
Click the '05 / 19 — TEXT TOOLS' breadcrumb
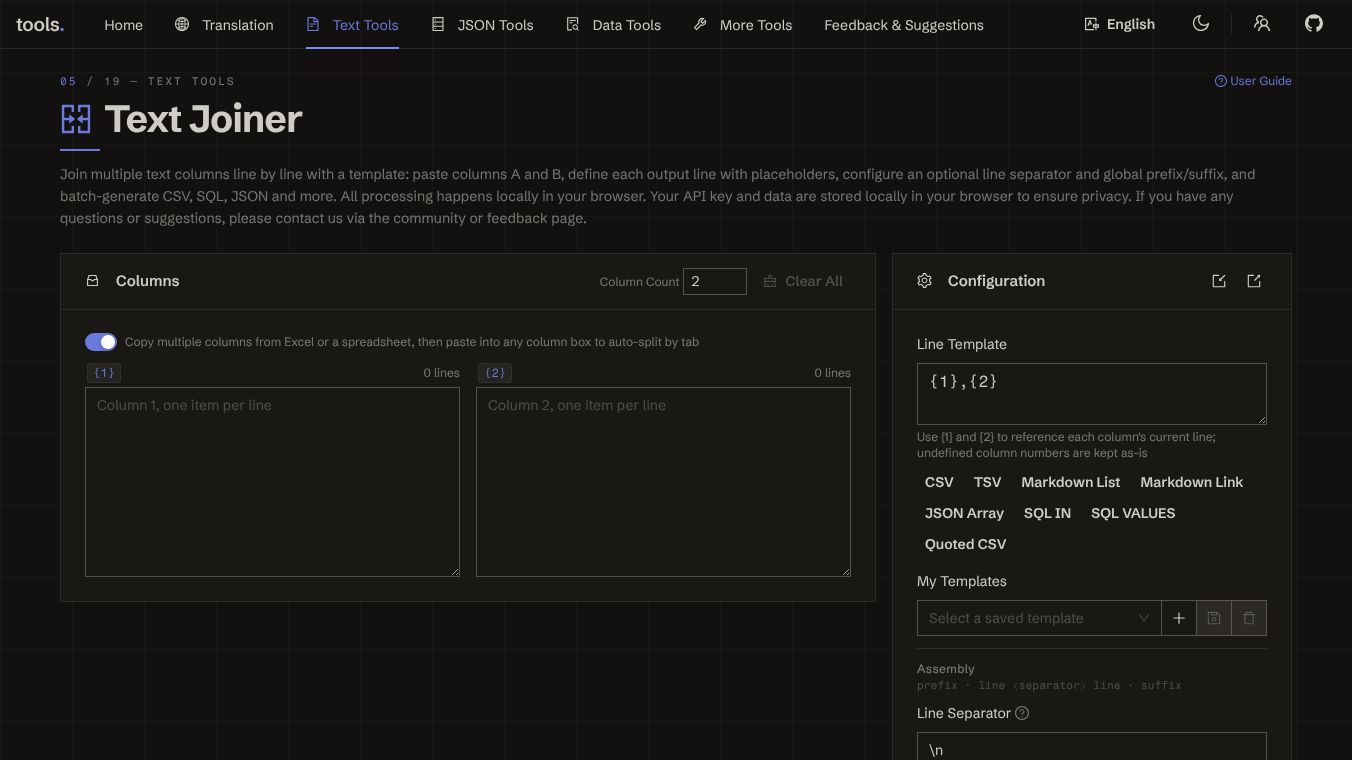[148, 81]
